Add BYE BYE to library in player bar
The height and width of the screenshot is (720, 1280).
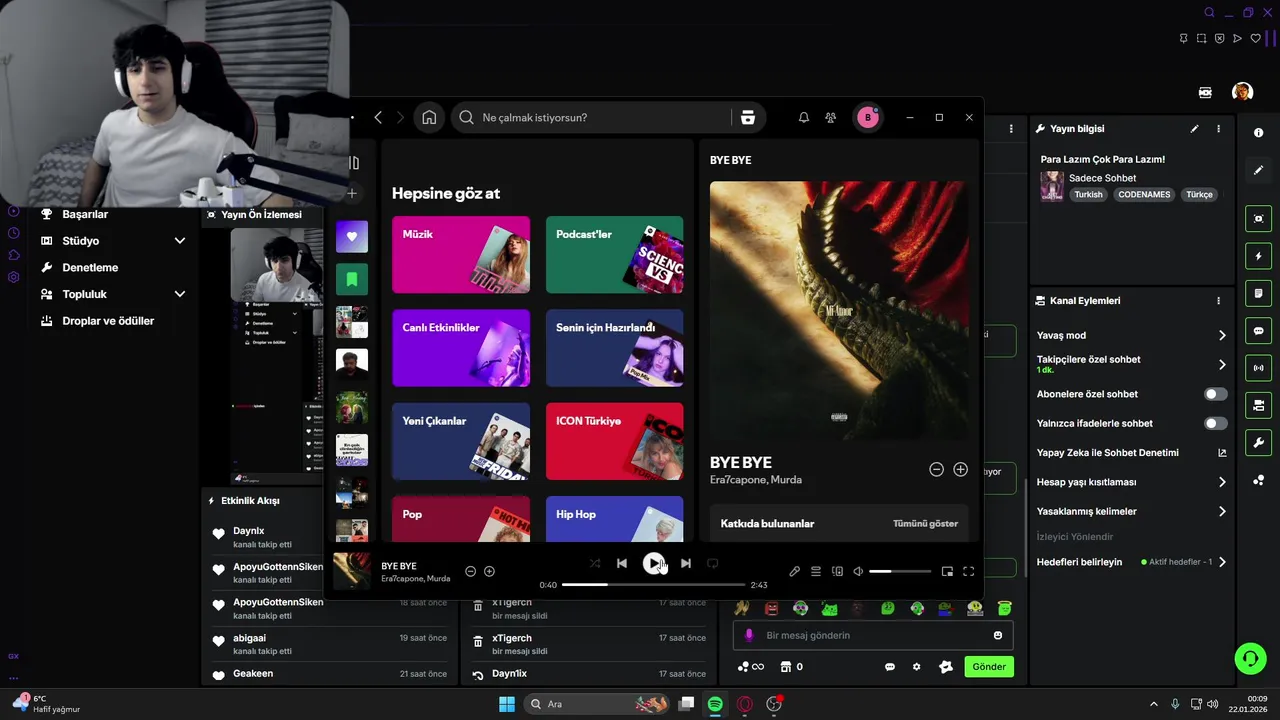click(489, 571)
